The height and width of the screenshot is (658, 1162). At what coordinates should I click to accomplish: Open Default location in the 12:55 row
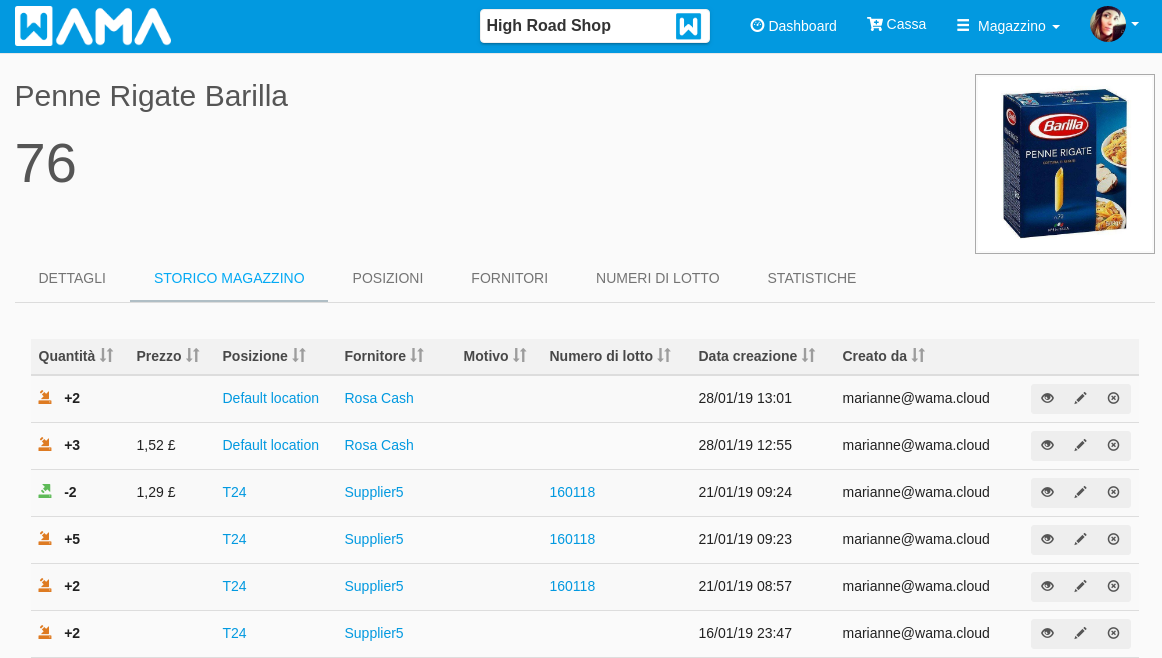pos(270,445)
